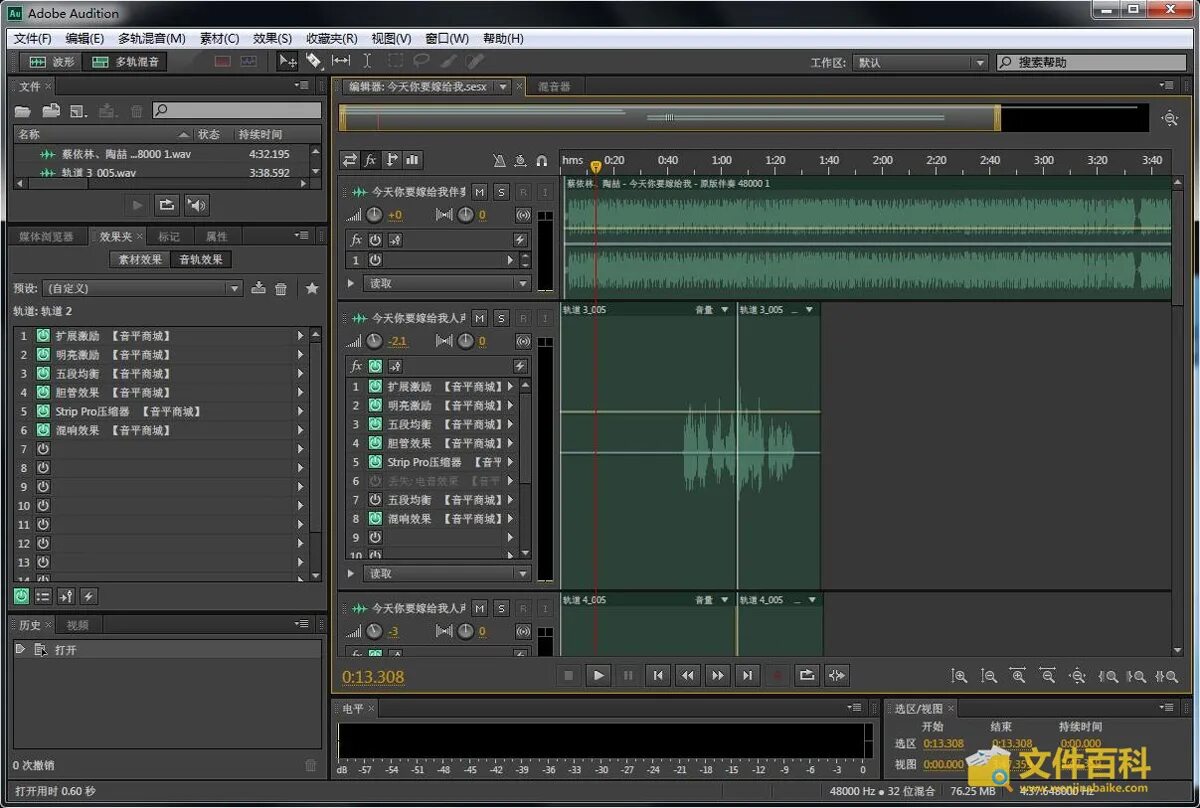Select the Razor cut tool
1200x808 pixels.
pyautogui.click(x=314, y=61)
